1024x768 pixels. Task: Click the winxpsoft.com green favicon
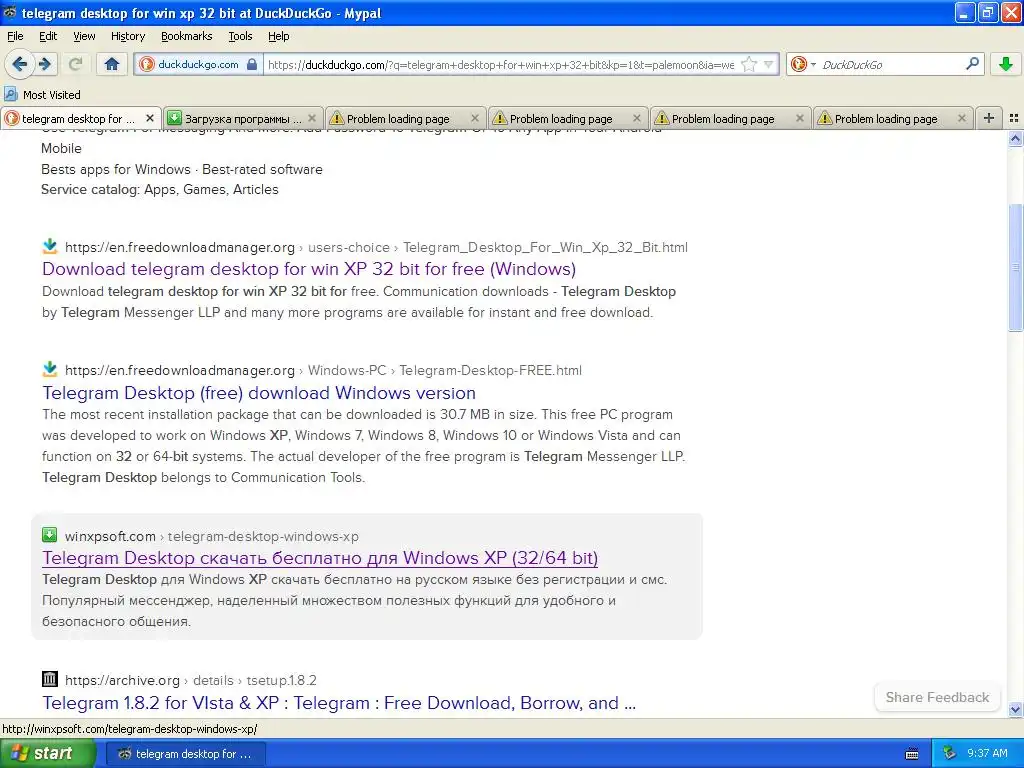pyautogui.click(x=50, y=535)
